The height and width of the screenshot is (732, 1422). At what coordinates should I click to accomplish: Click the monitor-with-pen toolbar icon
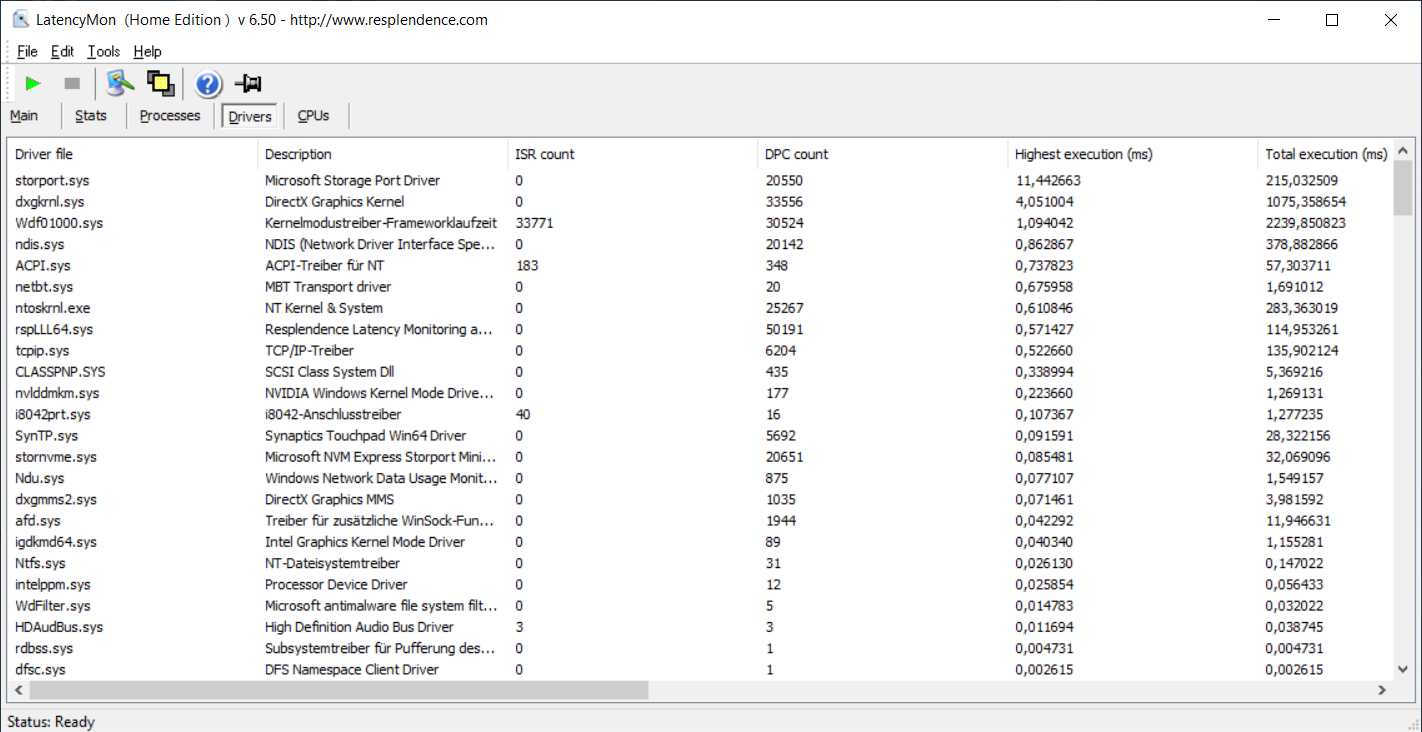click(x=120, y=84)
